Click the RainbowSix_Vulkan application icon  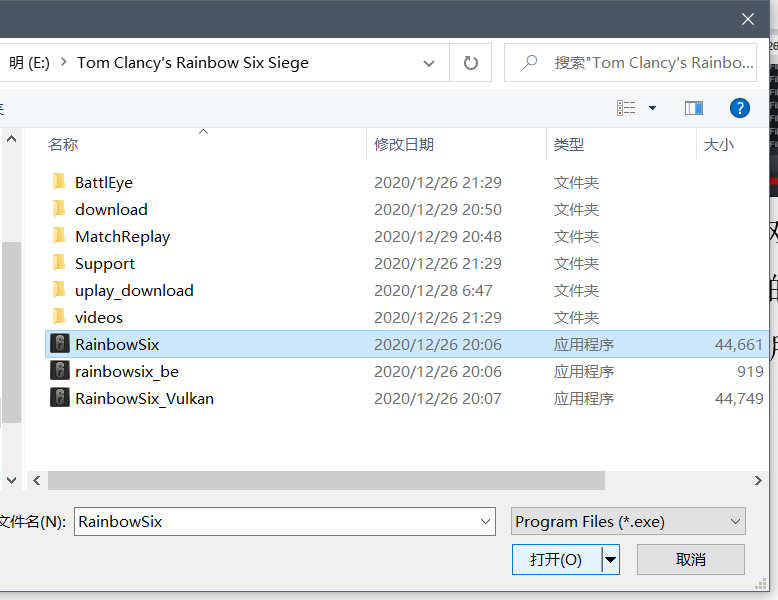tap(59, 398)
